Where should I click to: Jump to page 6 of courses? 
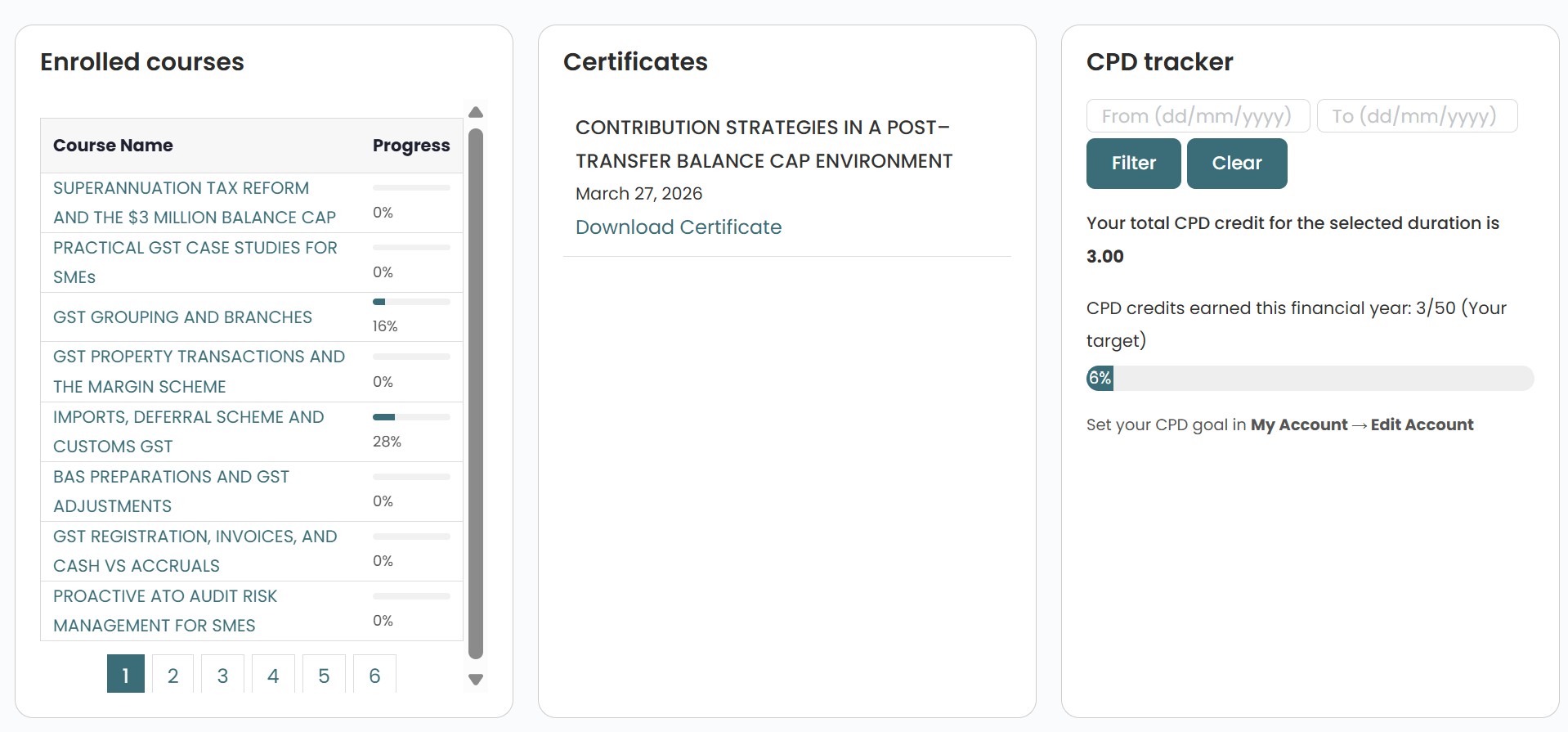pyautogui.click(x=374, y=675)
